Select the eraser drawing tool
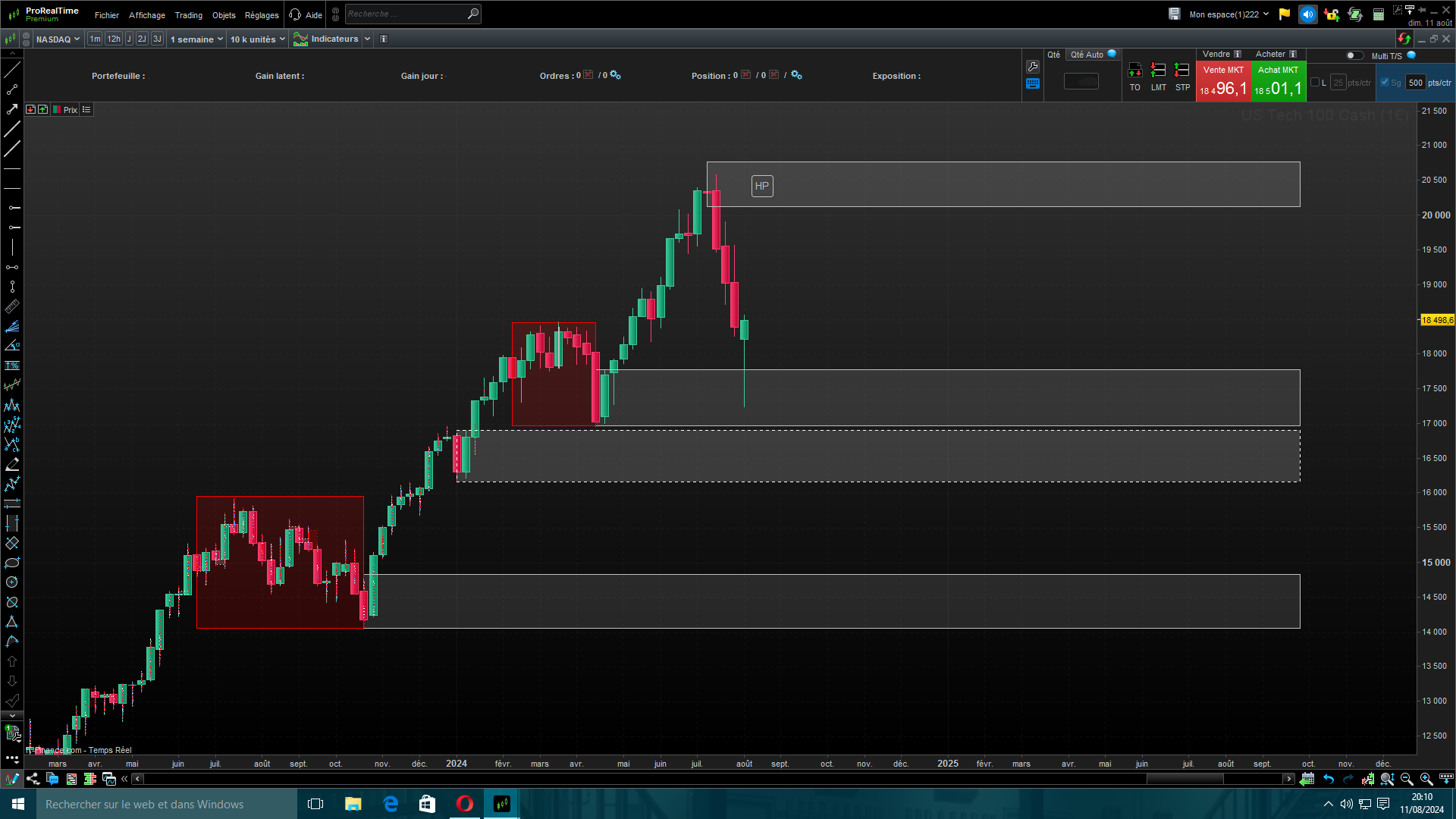Image resolution: width=1456 pixels, height=819 pixels. tap(12, 464)
